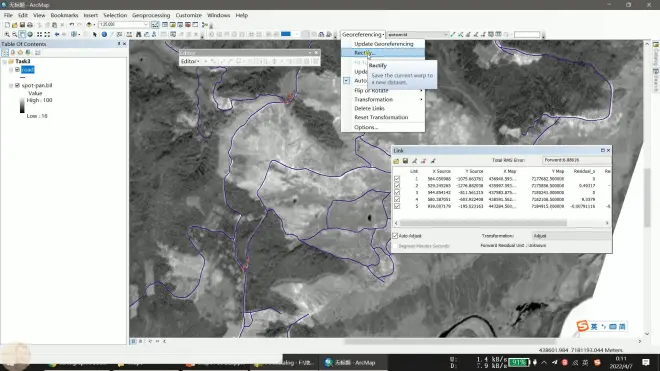This screenshot has width=660, height=371.
Task: Open the File menu
Action: point(8,15)
